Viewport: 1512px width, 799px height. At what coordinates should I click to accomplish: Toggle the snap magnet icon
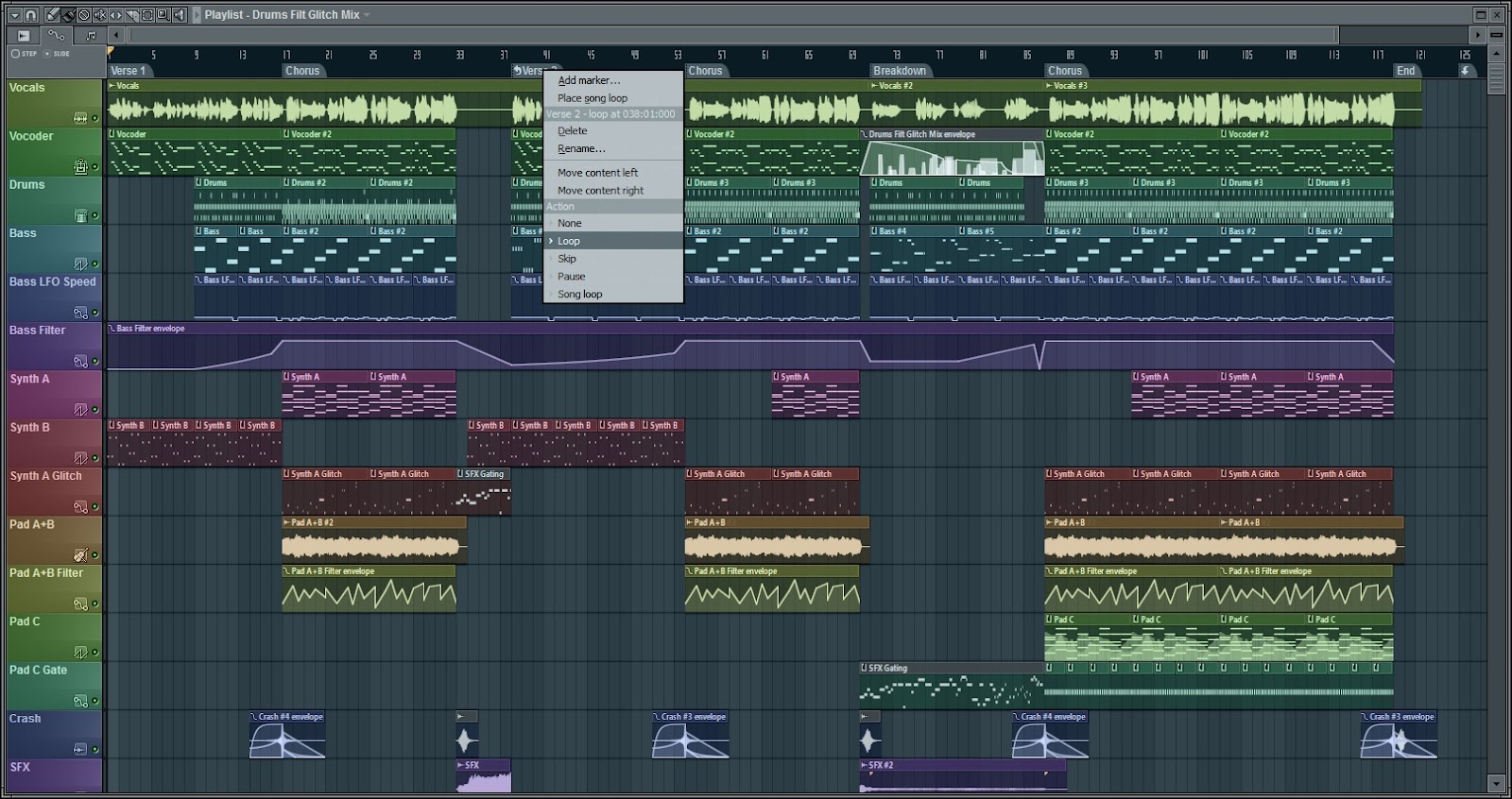click(x=31, y=15)
